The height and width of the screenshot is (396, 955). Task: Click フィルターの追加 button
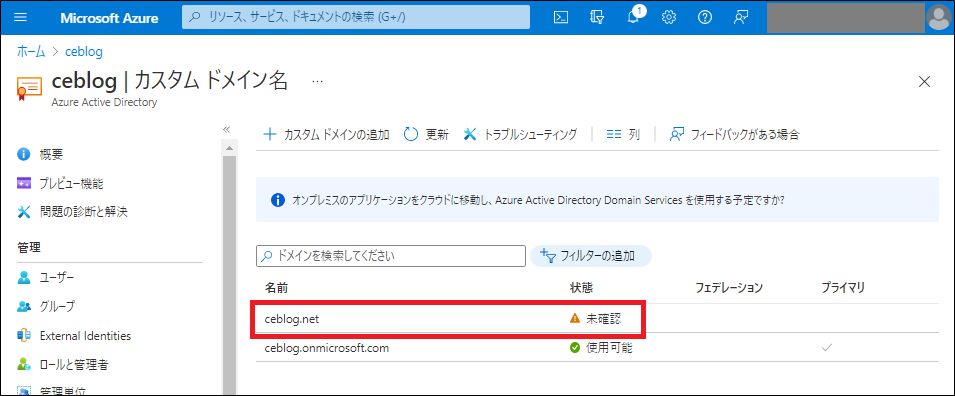tap(591, 256)
